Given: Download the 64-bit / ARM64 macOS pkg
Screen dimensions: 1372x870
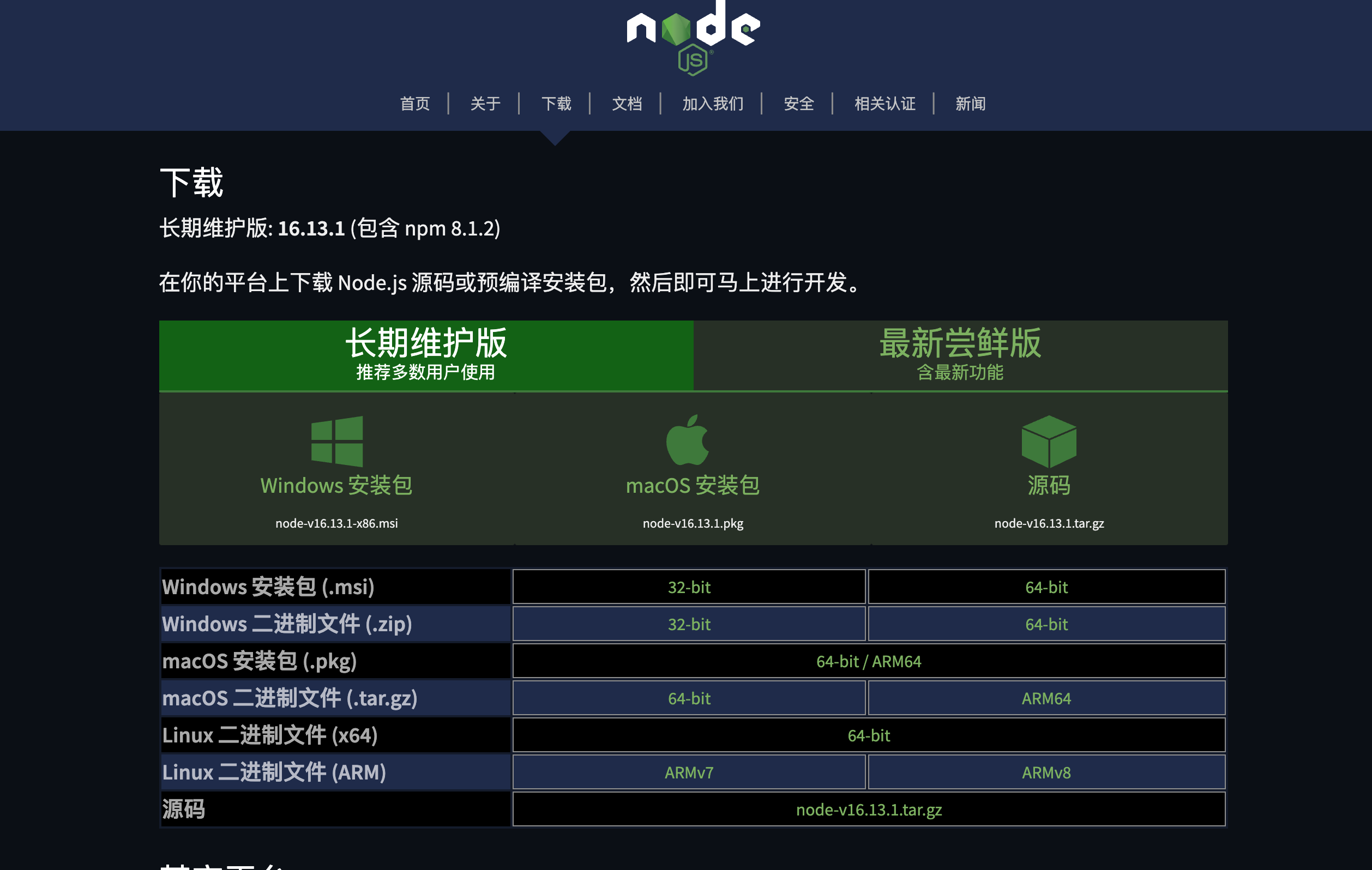Looking at the screenshot, I should click(868, 661).
